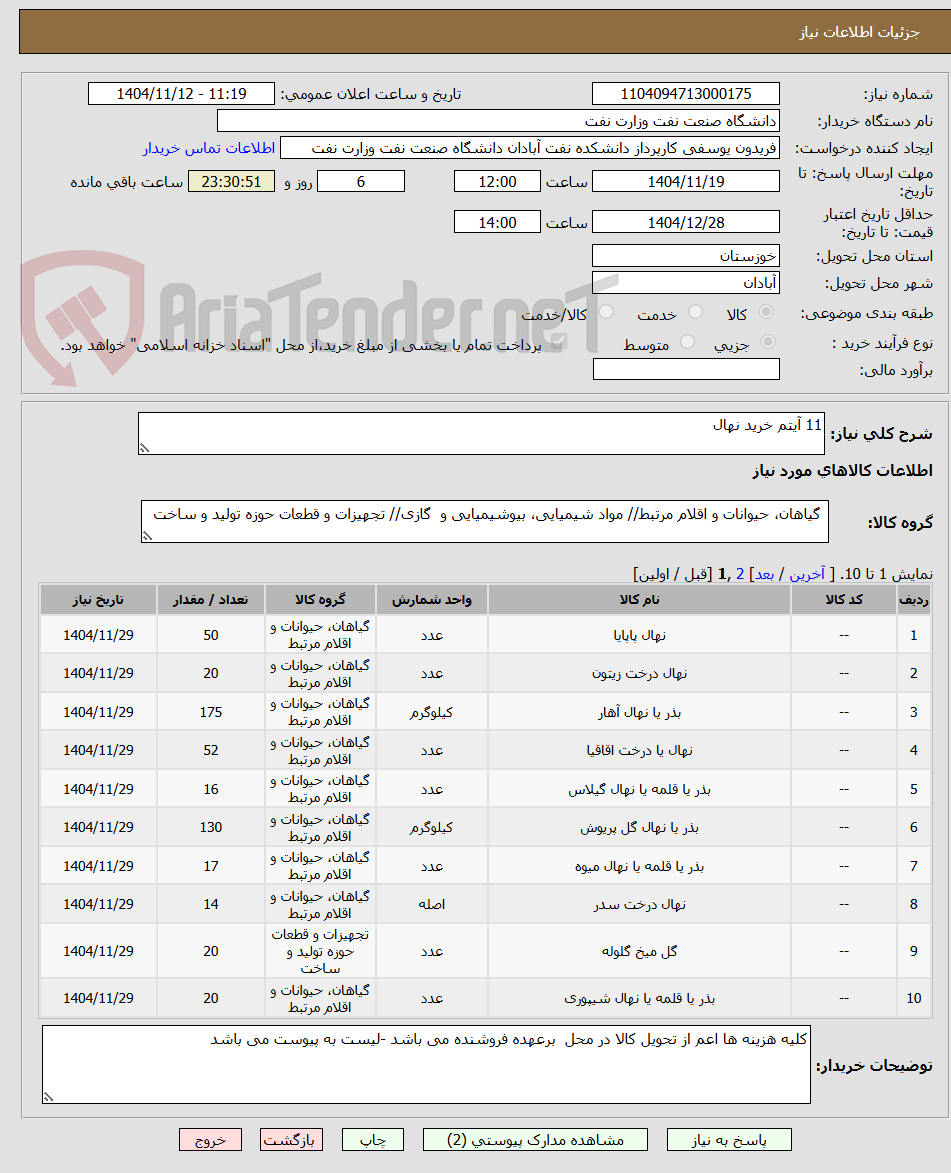
Task: Click the price validity time 14:00
Action: pos(497,222)
